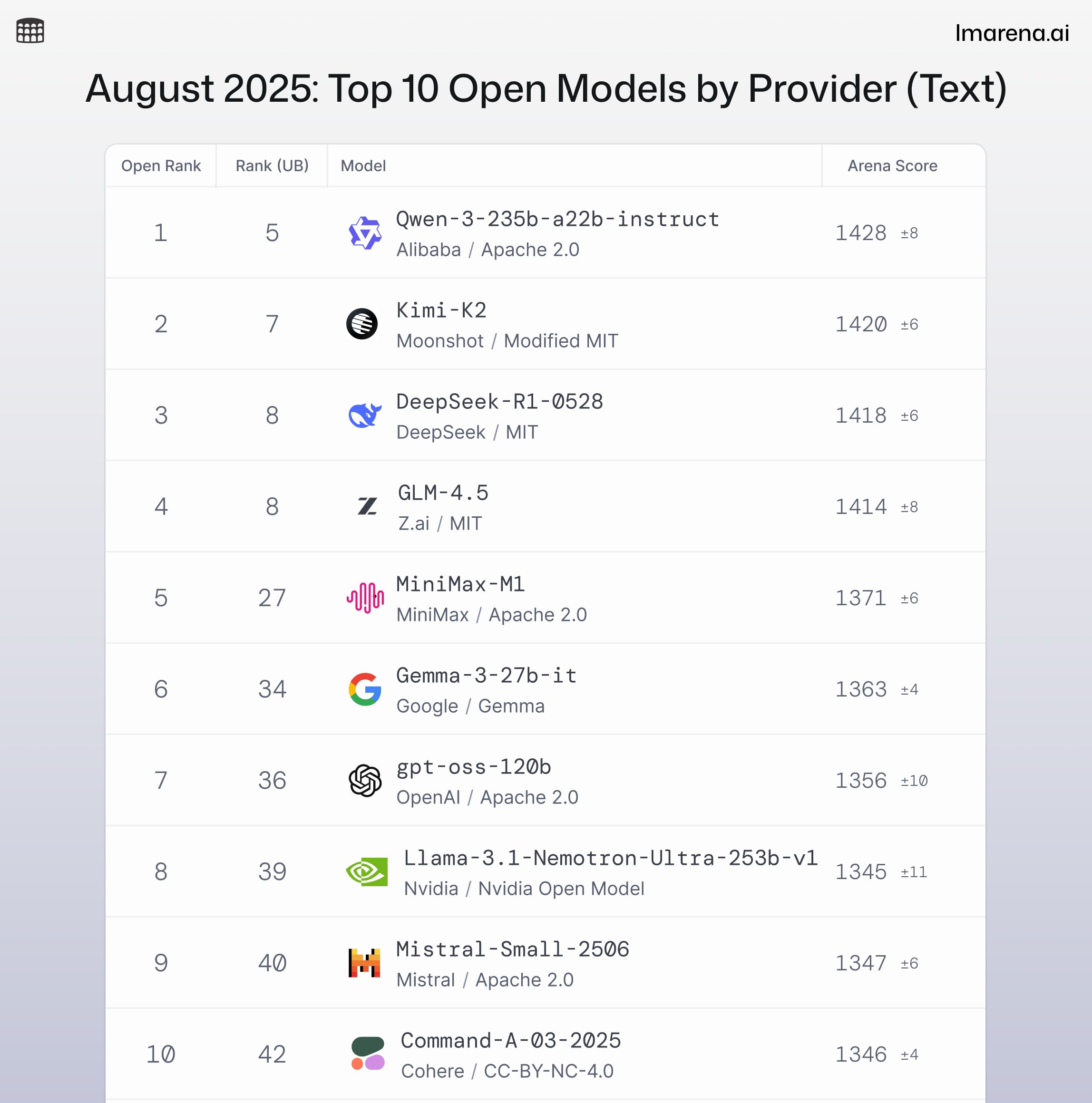Viewport: 1092px width, 1103px height.
Task: Click the Mistral pixel logo icon
Action: (364, 963)
